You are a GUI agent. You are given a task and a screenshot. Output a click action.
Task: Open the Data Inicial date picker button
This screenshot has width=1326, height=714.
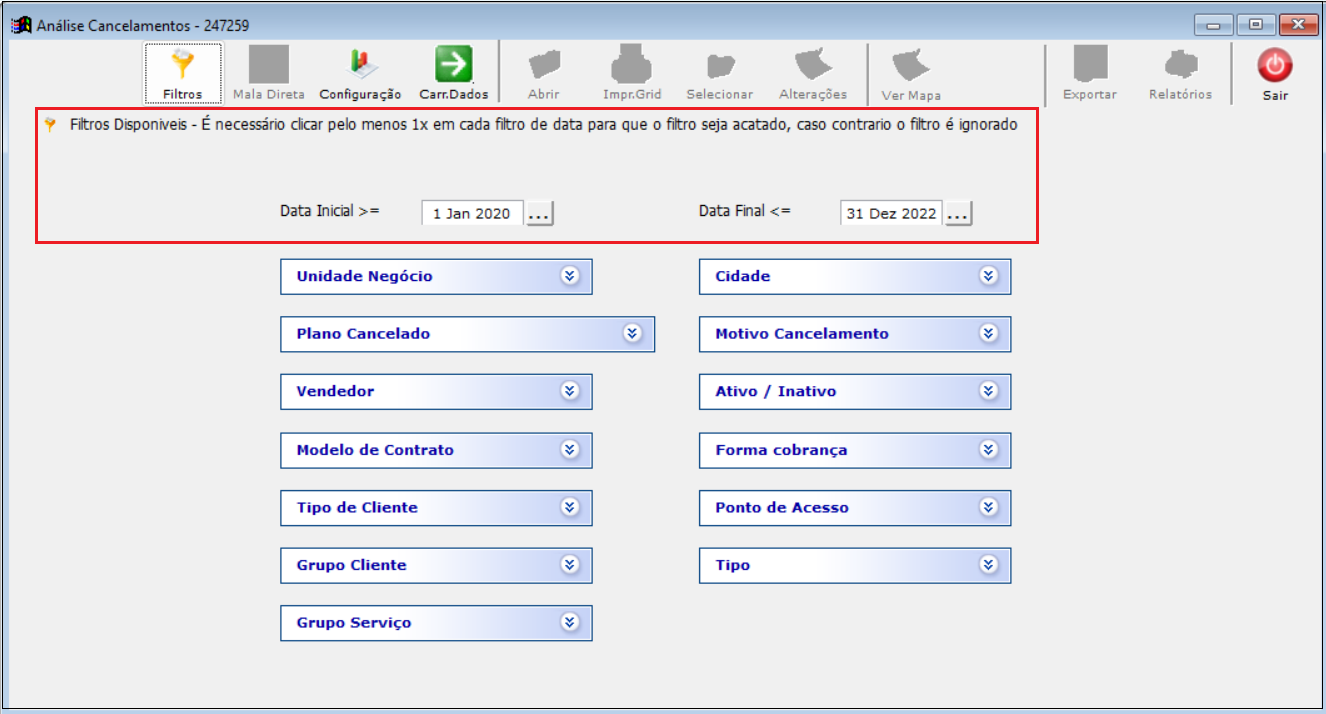(x=540, y=214)
